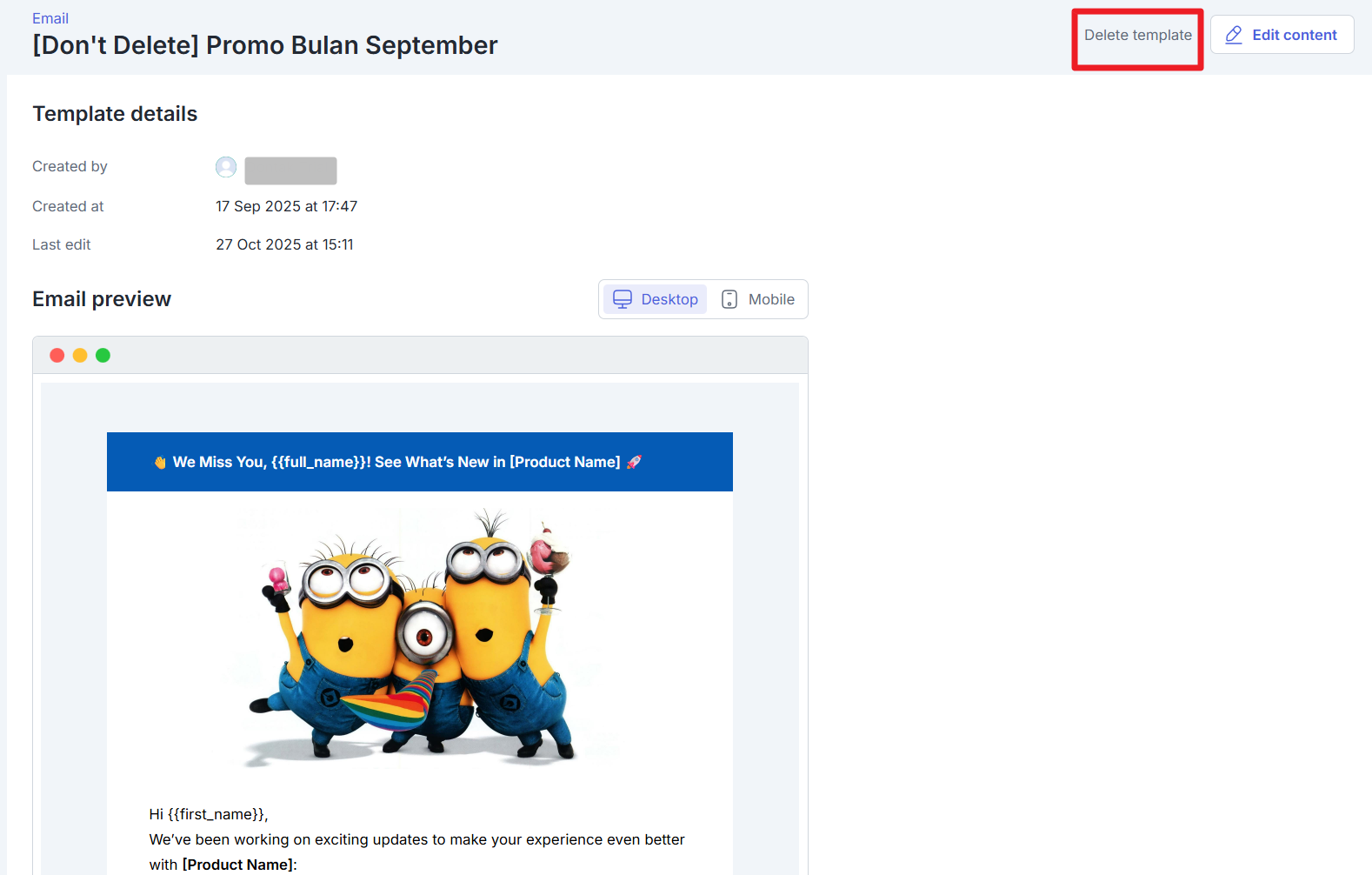Click the waving hand emoji in banner
Screen dimensions: 1372x875
pos(160,463)
